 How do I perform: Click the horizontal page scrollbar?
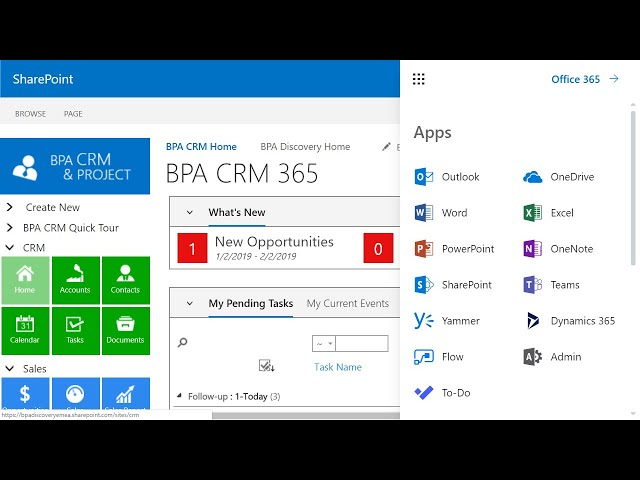pyautogui.click(x=306, y=416)
